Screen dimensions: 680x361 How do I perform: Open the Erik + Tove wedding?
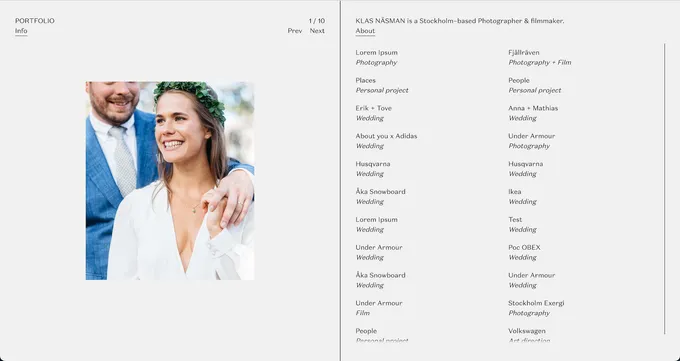coord(373,113)
